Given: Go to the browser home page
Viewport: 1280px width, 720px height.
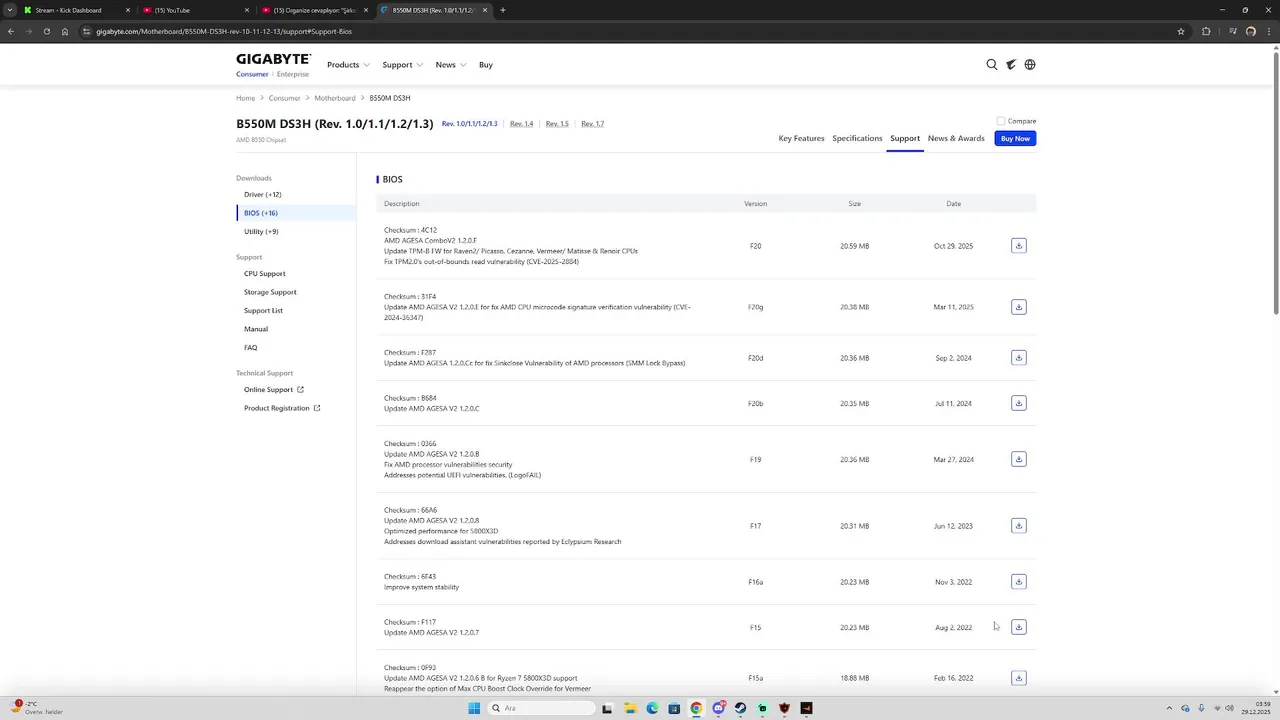Looking at the screenshot, I should (65, 31).
